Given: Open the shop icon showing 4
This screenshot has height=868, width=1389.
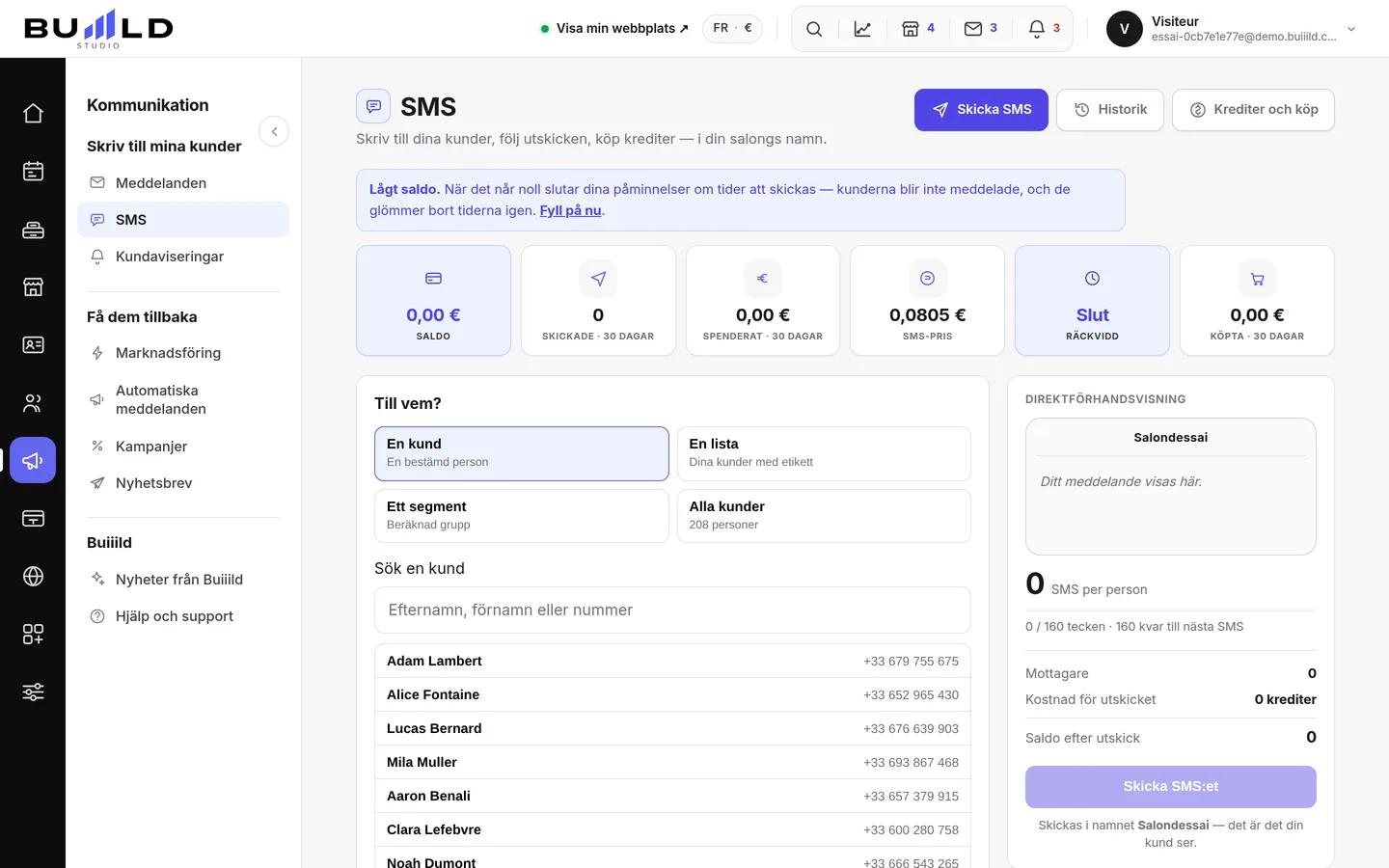Looking at the screenshot, I should (918, 29).
